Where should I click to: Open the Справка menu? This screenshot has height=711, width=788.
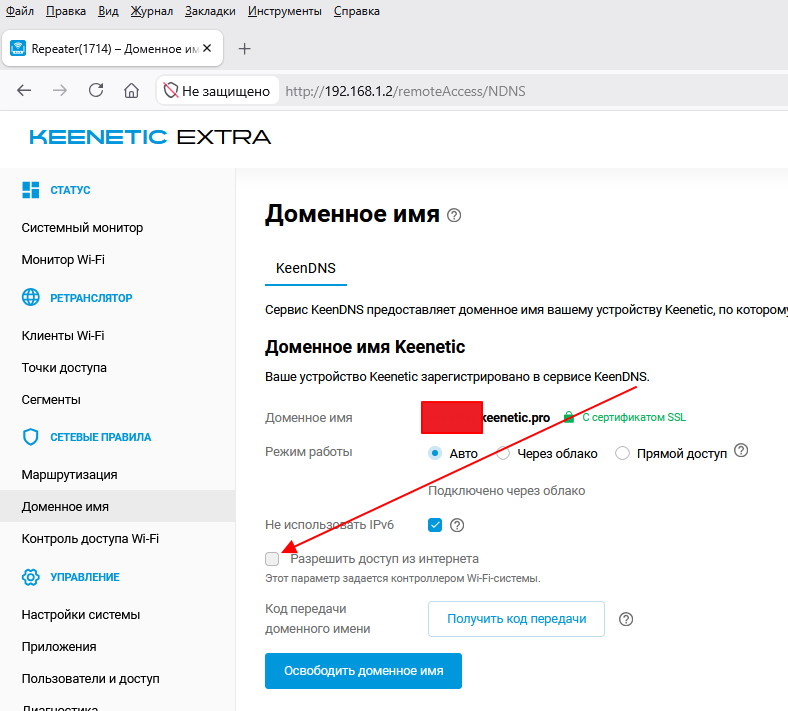[x=357, y=11]
